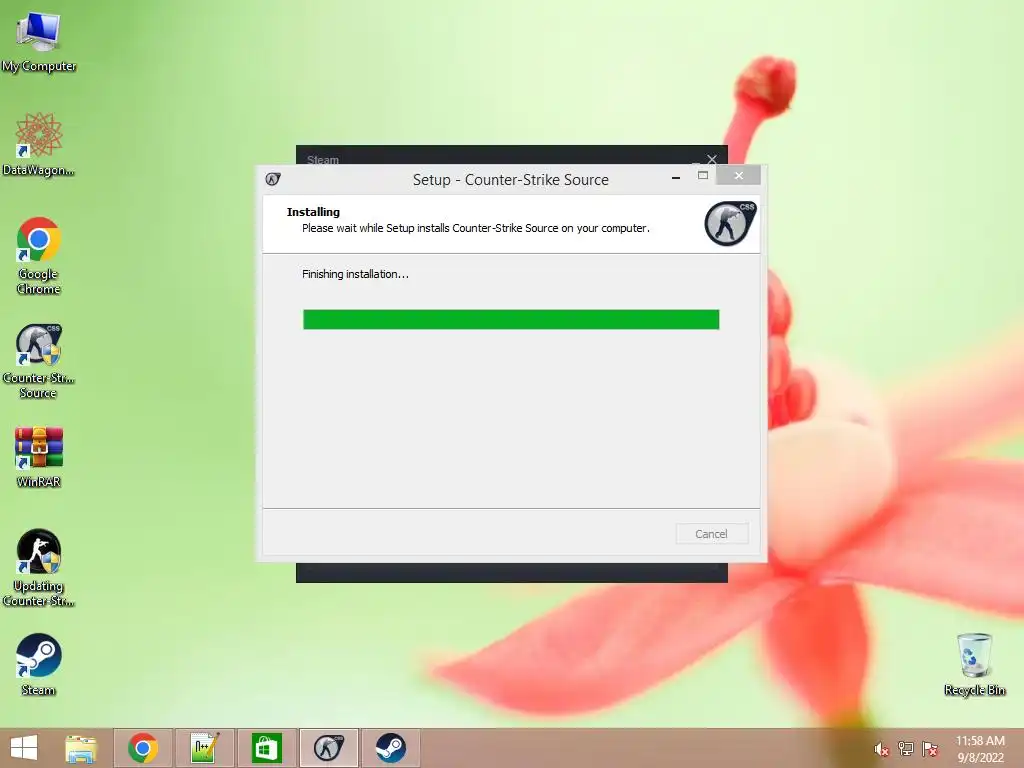Select the Recycle Bin desktop icon
1024x768 pixels.
(974, 664)
